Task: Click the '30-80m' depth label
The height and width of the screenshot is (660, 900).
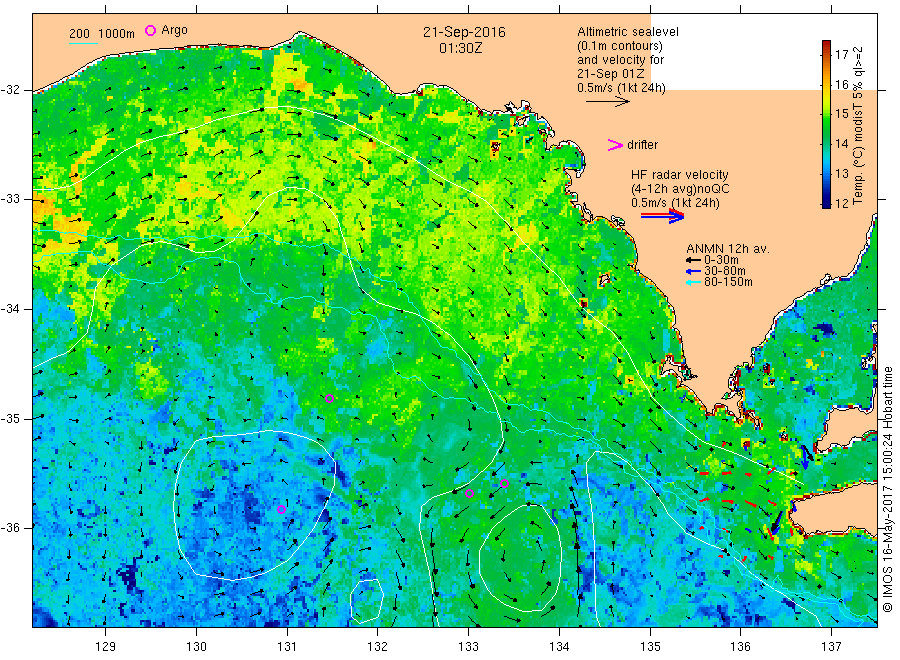Action: 725,271
